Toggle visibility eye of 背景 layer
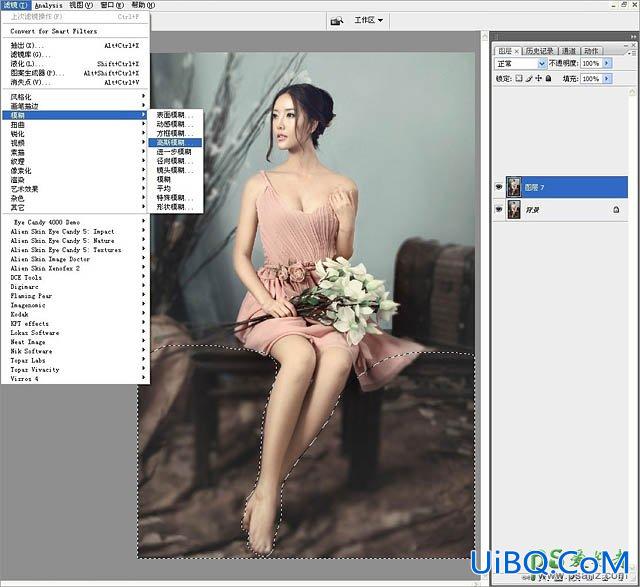 point(499,209)
